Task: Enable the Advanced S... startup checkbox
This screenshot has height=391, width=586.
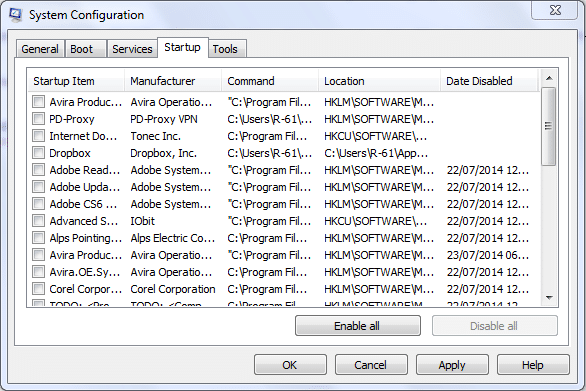Action: click(x=38, y=221)
